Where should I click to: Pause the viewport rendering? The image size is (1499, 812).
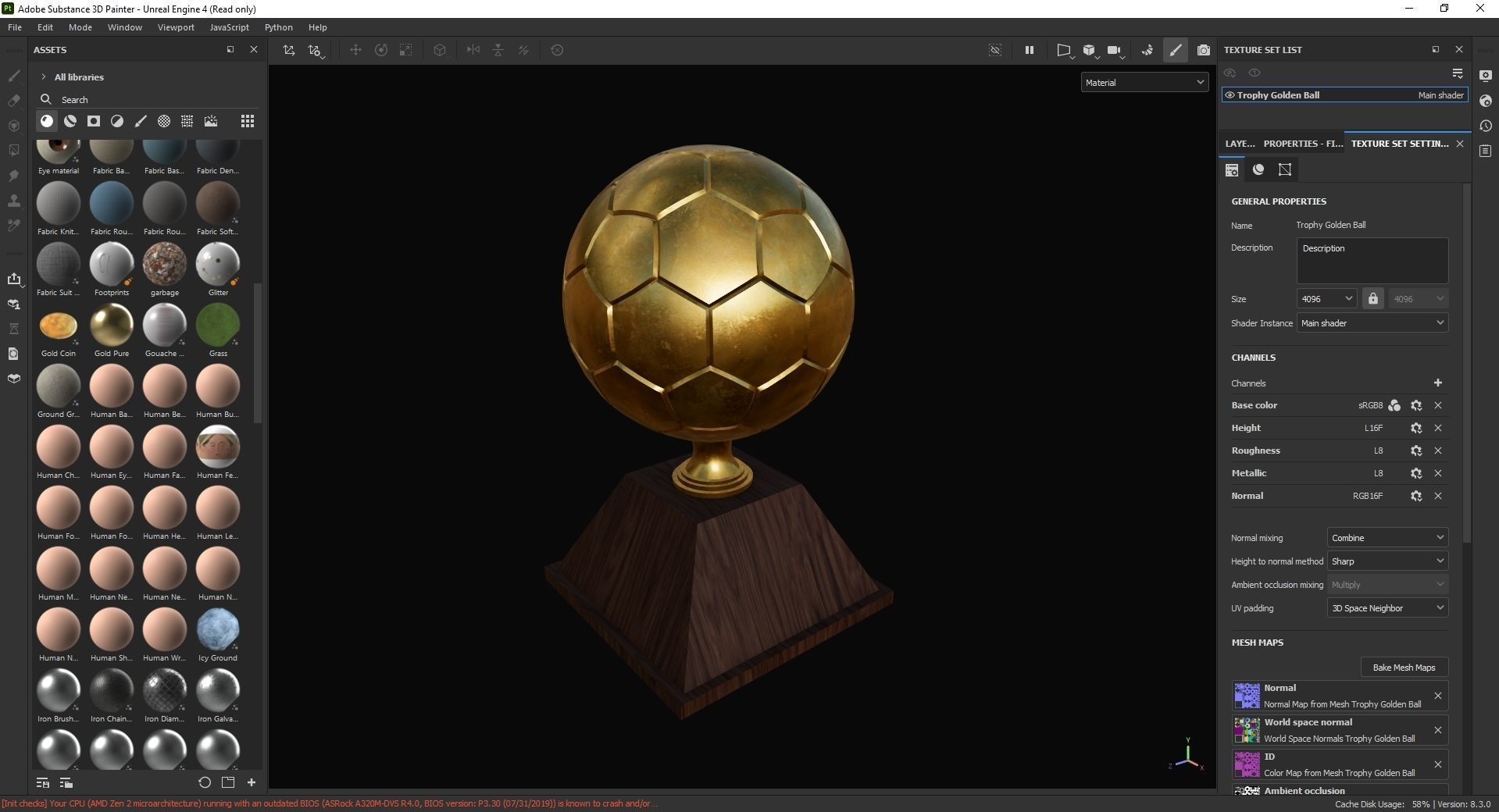pyautogui.click(x=1030, y=50)
